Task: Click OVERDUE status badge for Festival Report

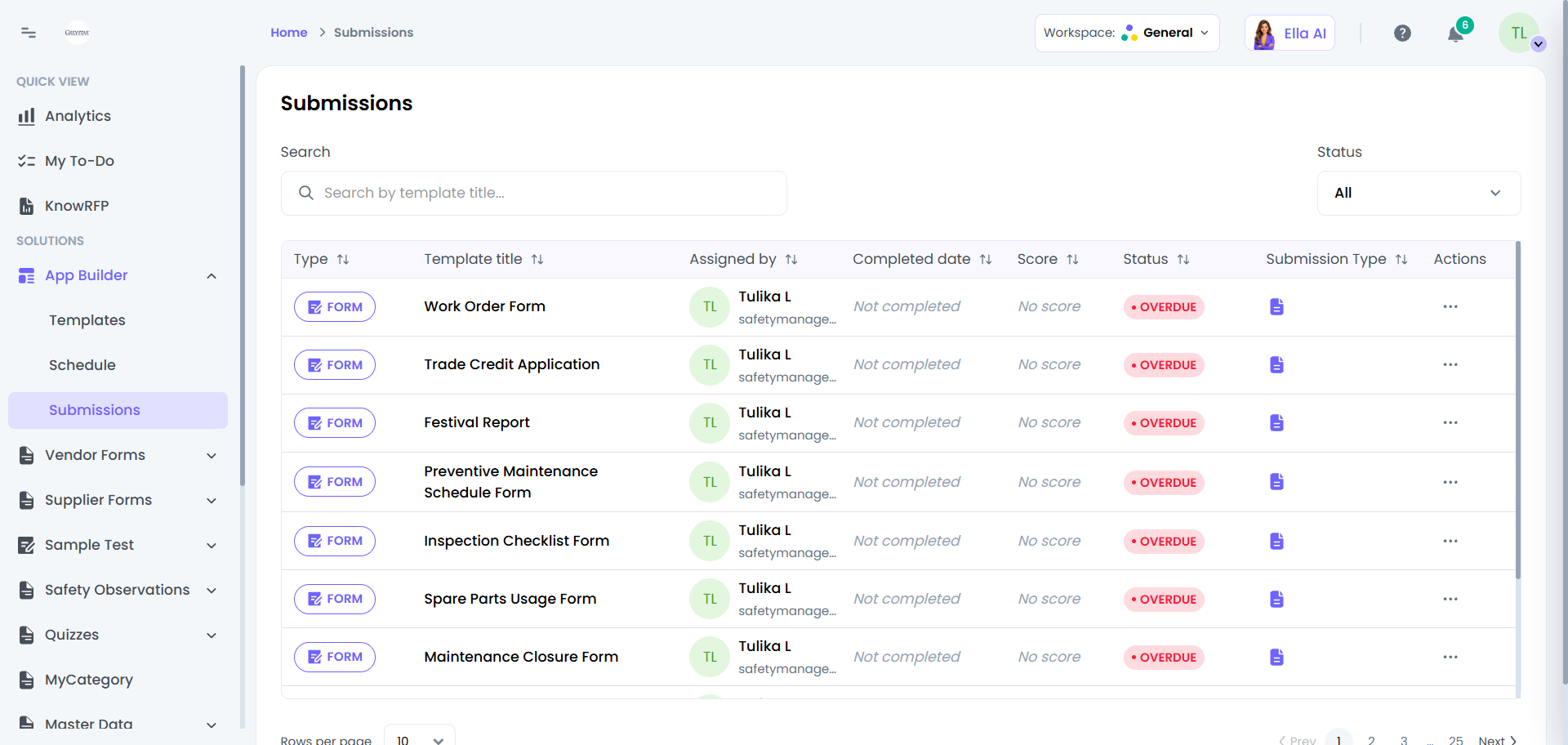Action: 1164,423
